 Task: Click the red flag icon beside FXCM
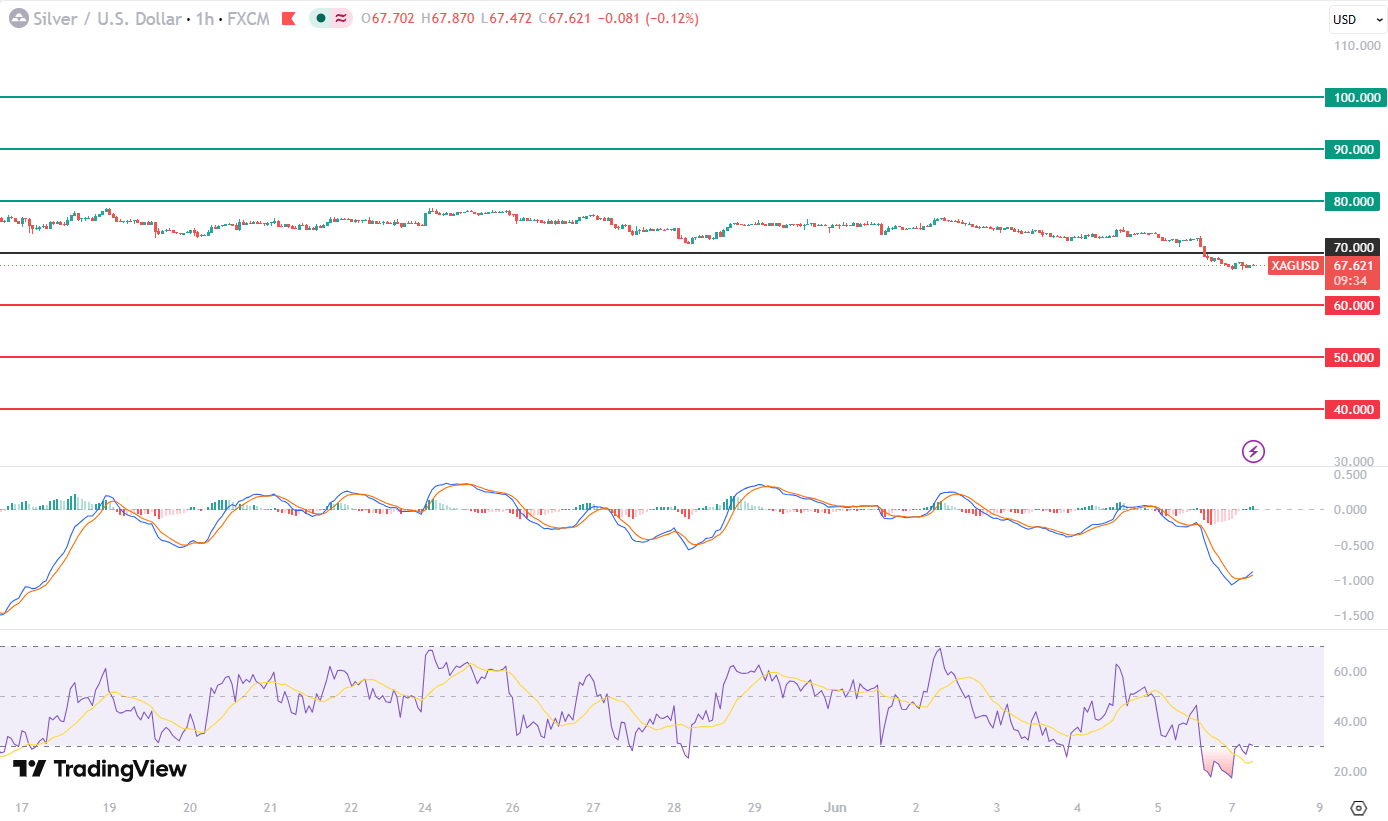[288, 18]
